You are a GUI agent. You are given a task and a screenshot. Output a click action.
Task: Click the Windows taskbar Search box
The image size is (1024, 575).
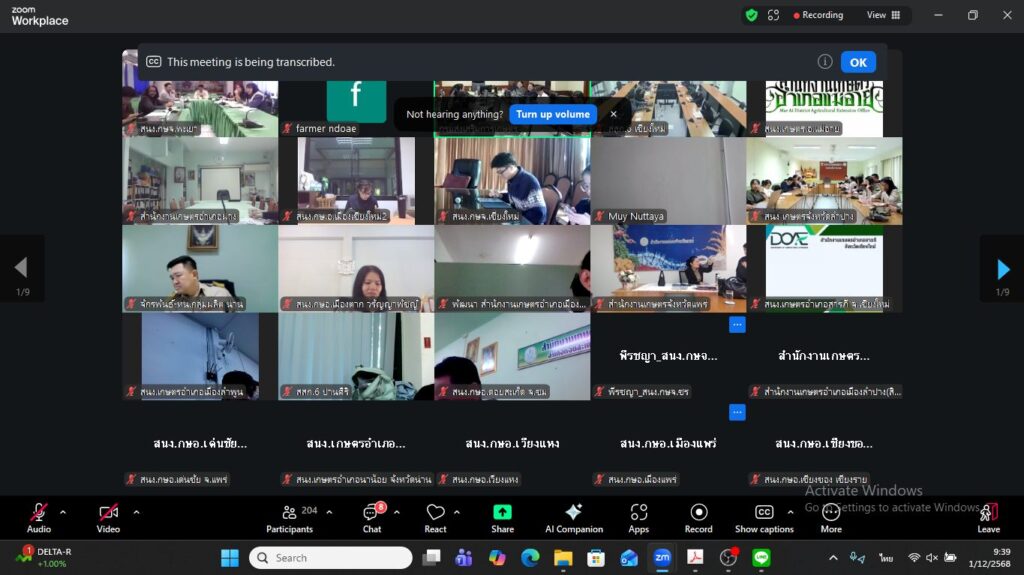(331, 558)
